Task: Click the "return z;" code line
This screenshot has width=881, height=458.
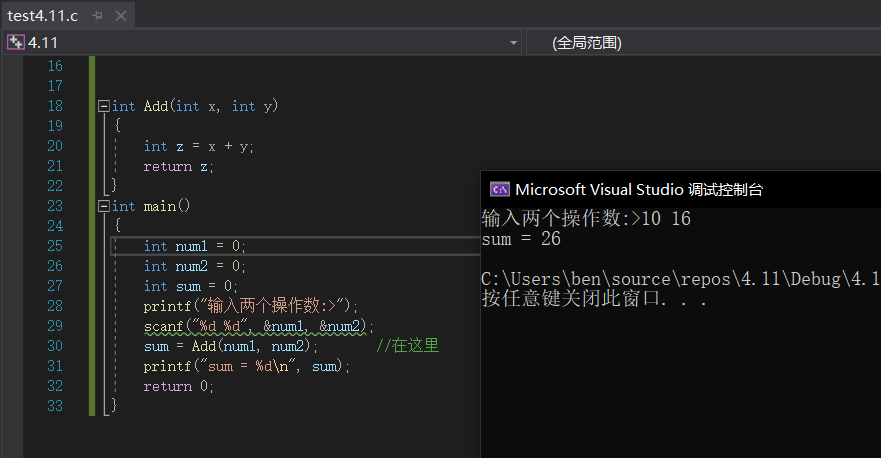Action: coord(178,166)
